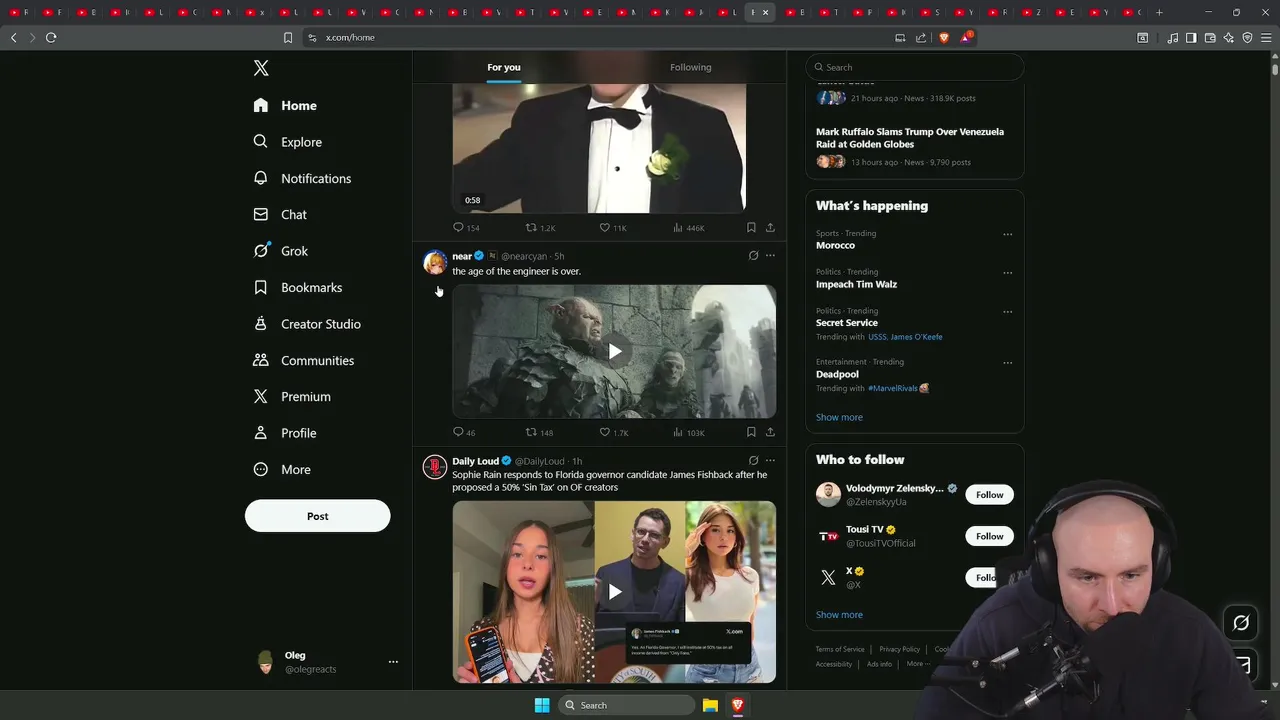Follow Volodymyr Zelenskyy
The width and height of the screenshot is (1280, 720).
[989, 495]
